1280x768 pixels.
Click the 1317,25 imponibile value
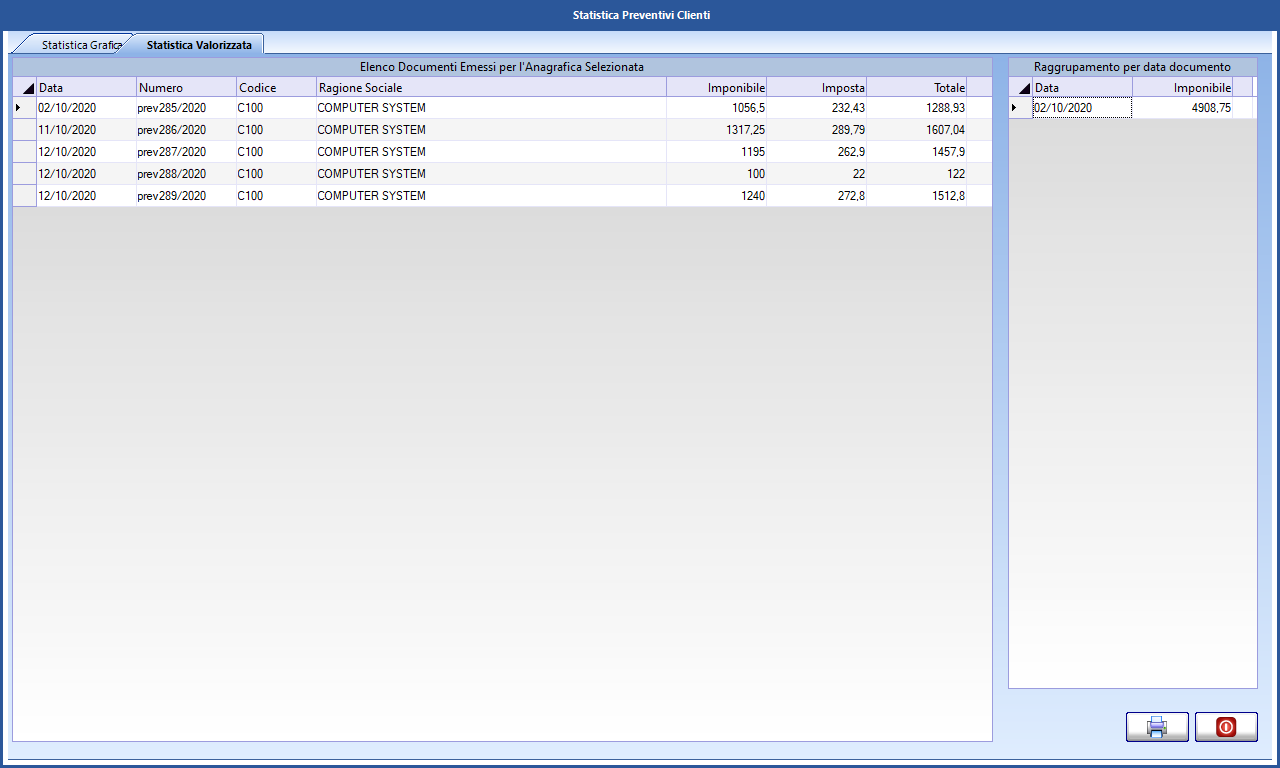pyautogui.click(x=717, y=130)
